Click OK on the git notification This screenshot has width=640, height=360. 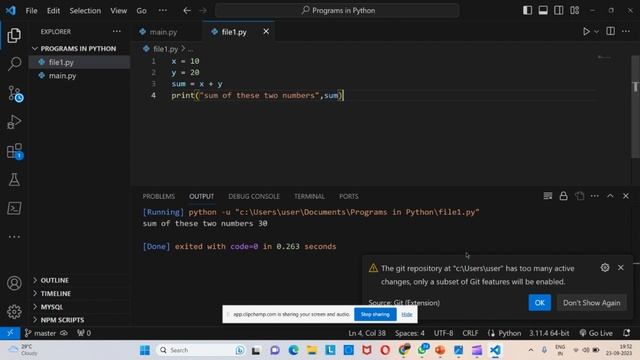click(x=540, y=302)
